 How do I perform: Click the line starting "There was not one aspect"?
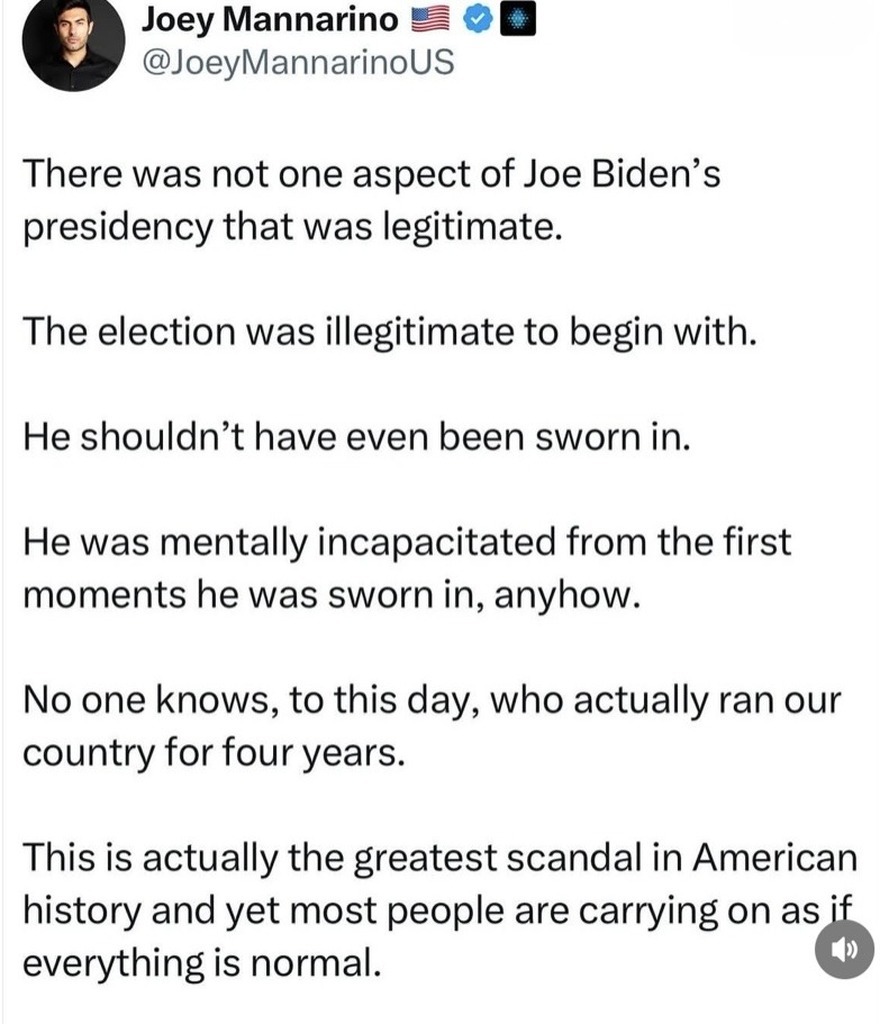point(370,176)
